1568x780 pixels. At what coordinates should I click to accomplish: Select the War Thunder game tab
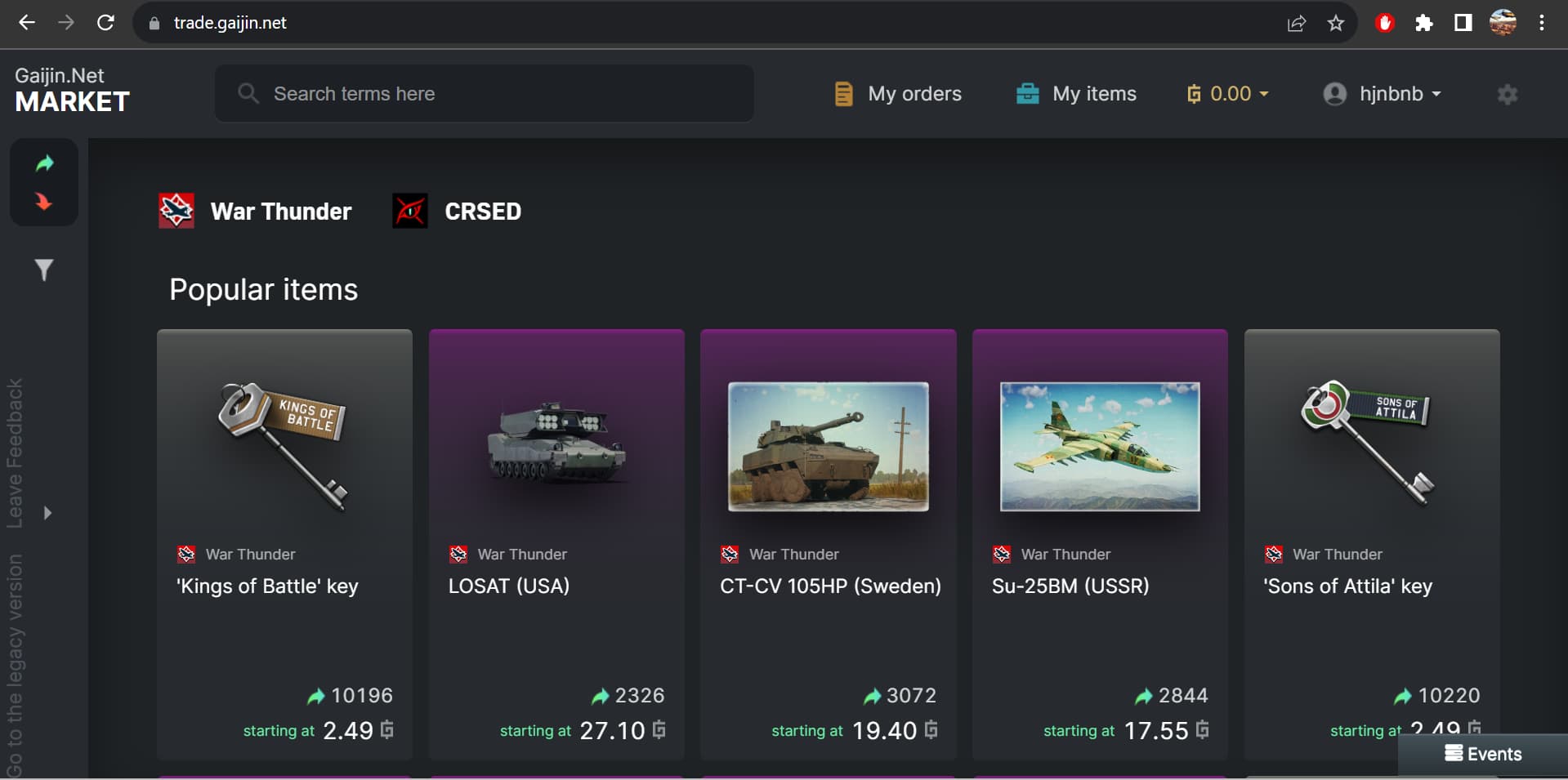[x=256, y=211]
